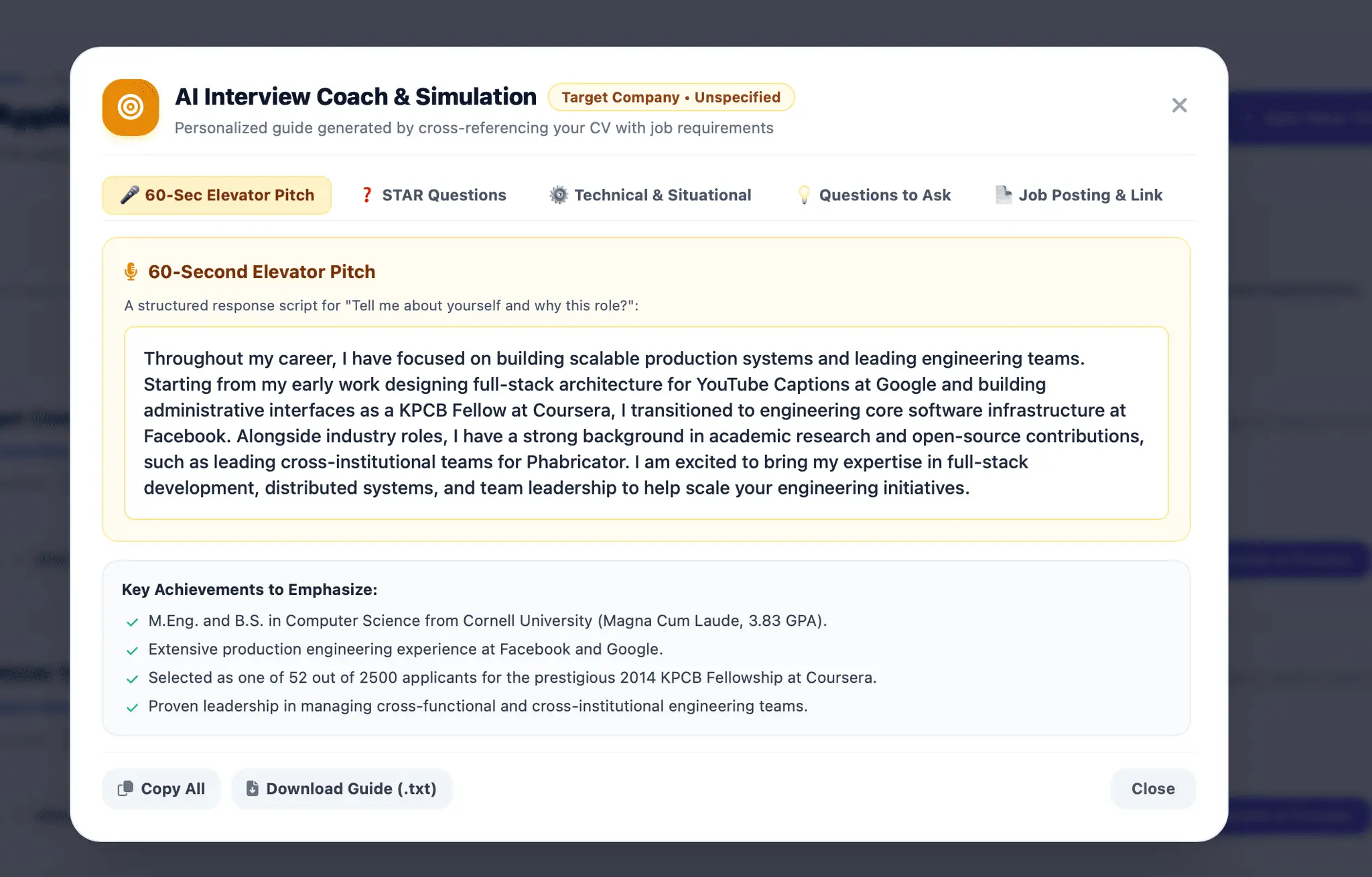Click the orange target app icon

pyautogui.click(x=131, y=107)
